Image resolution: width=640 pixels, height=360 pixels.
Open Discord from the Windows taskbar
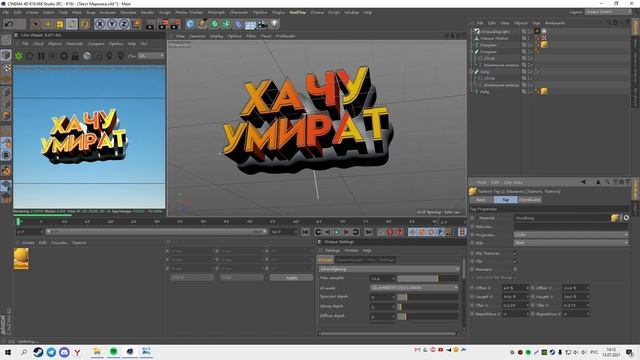(x=64, y=352)
